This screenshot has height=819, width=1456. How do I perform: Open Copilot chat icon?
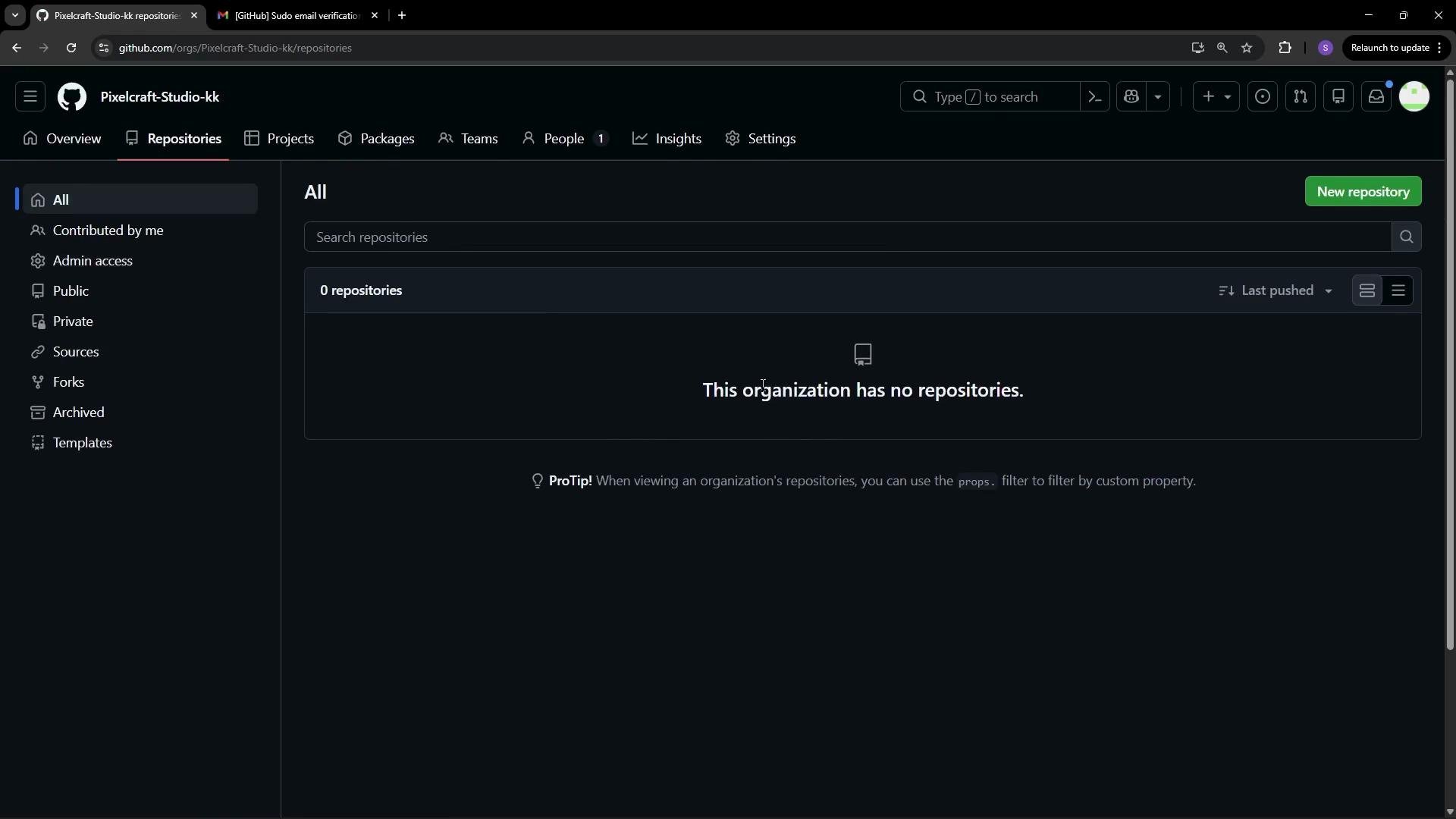point(1131,97)
